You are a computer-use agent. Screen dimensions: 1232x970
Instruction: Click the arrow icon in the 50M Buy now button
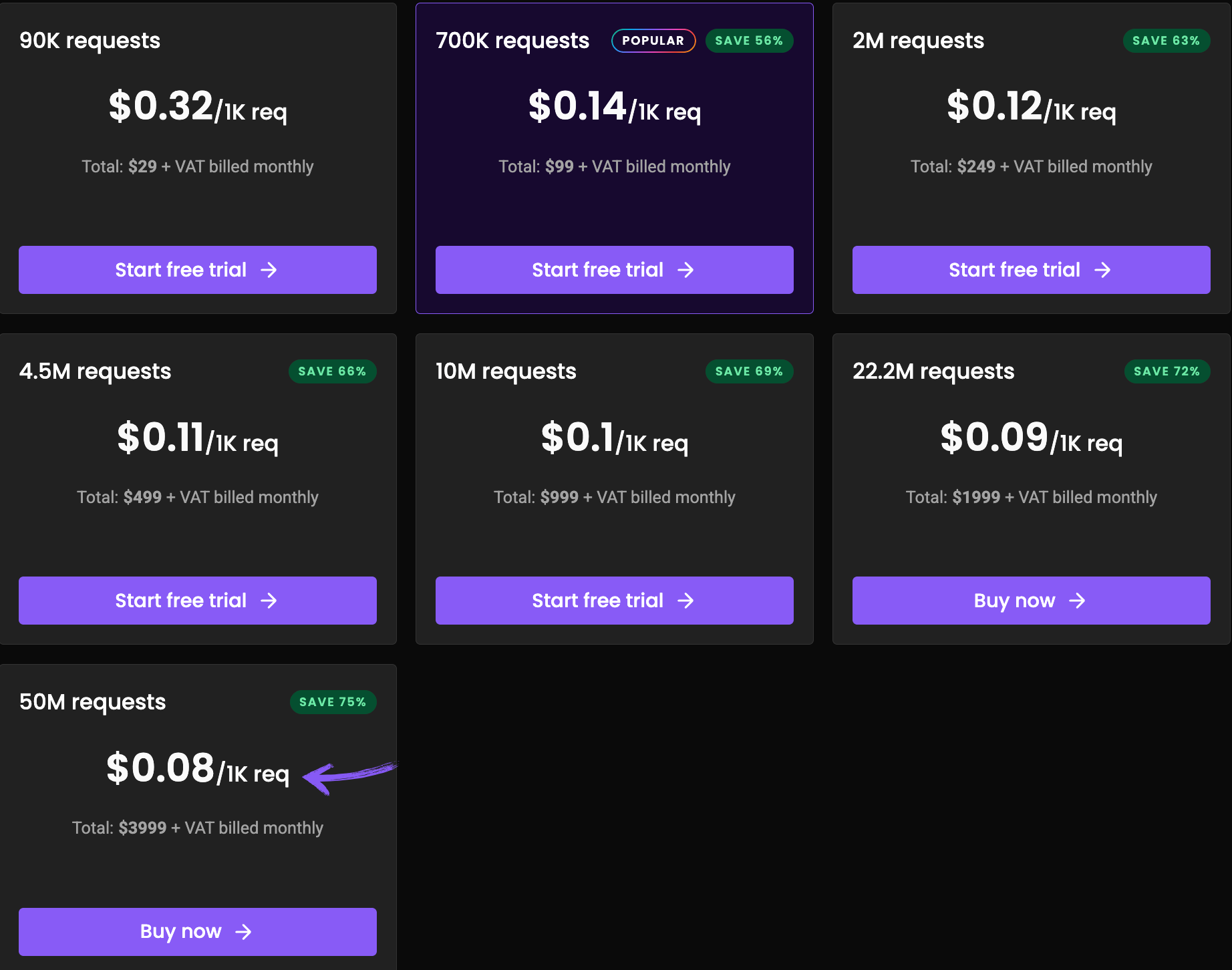pos(243,931)
